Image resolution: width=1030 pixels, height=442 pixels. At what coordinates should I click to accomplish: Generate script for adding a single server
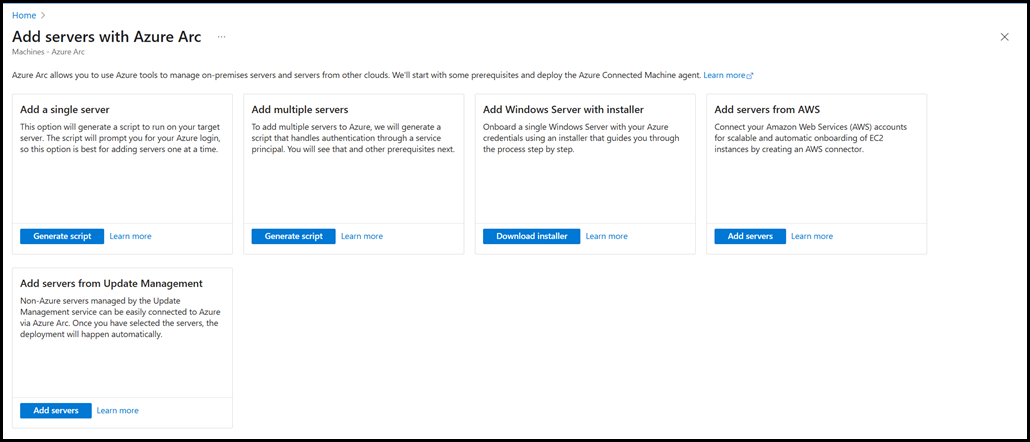tap(62, 236)
